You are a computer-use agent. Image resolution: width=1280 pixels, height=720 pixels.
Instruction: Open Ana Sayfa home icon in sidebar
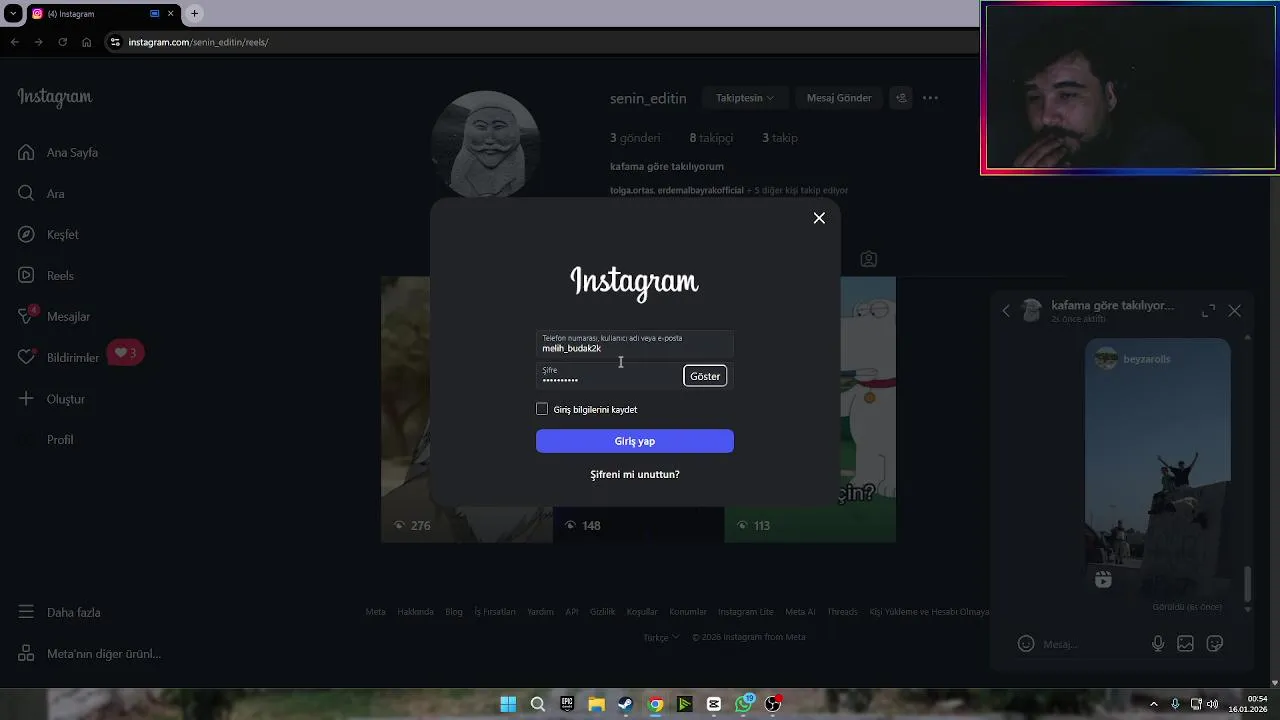click(x=26, y=152)
